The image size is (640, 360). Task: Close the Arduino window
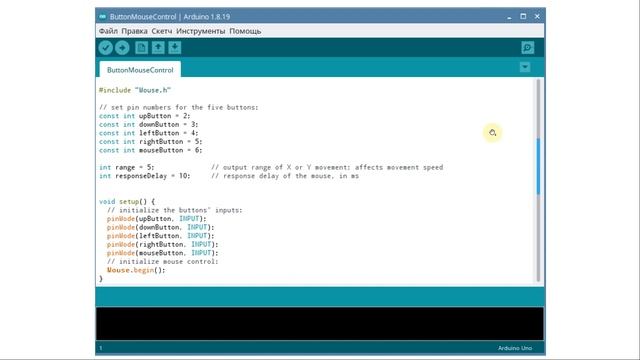tap(537, 17)
